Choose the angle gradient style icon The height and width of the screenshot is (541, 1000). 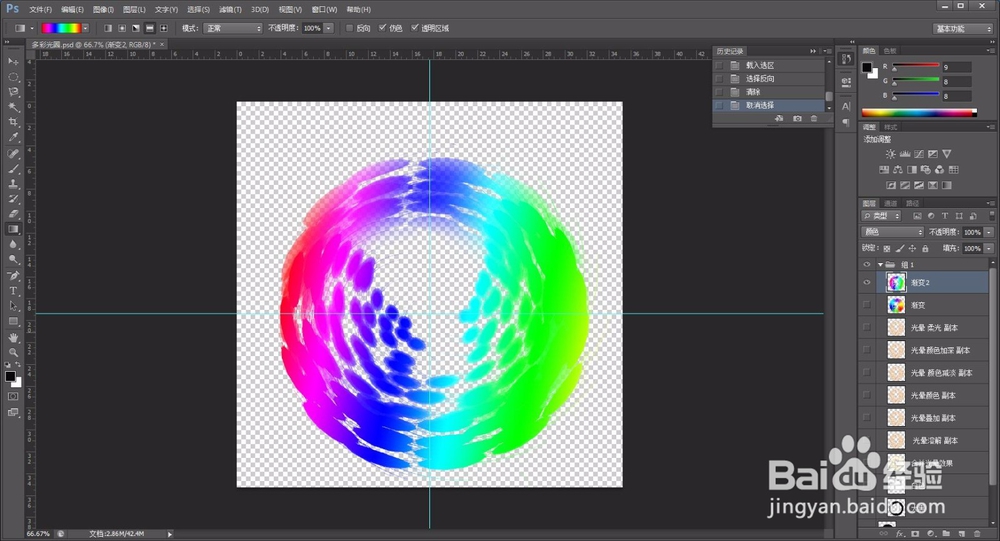(x=136, y=28)
